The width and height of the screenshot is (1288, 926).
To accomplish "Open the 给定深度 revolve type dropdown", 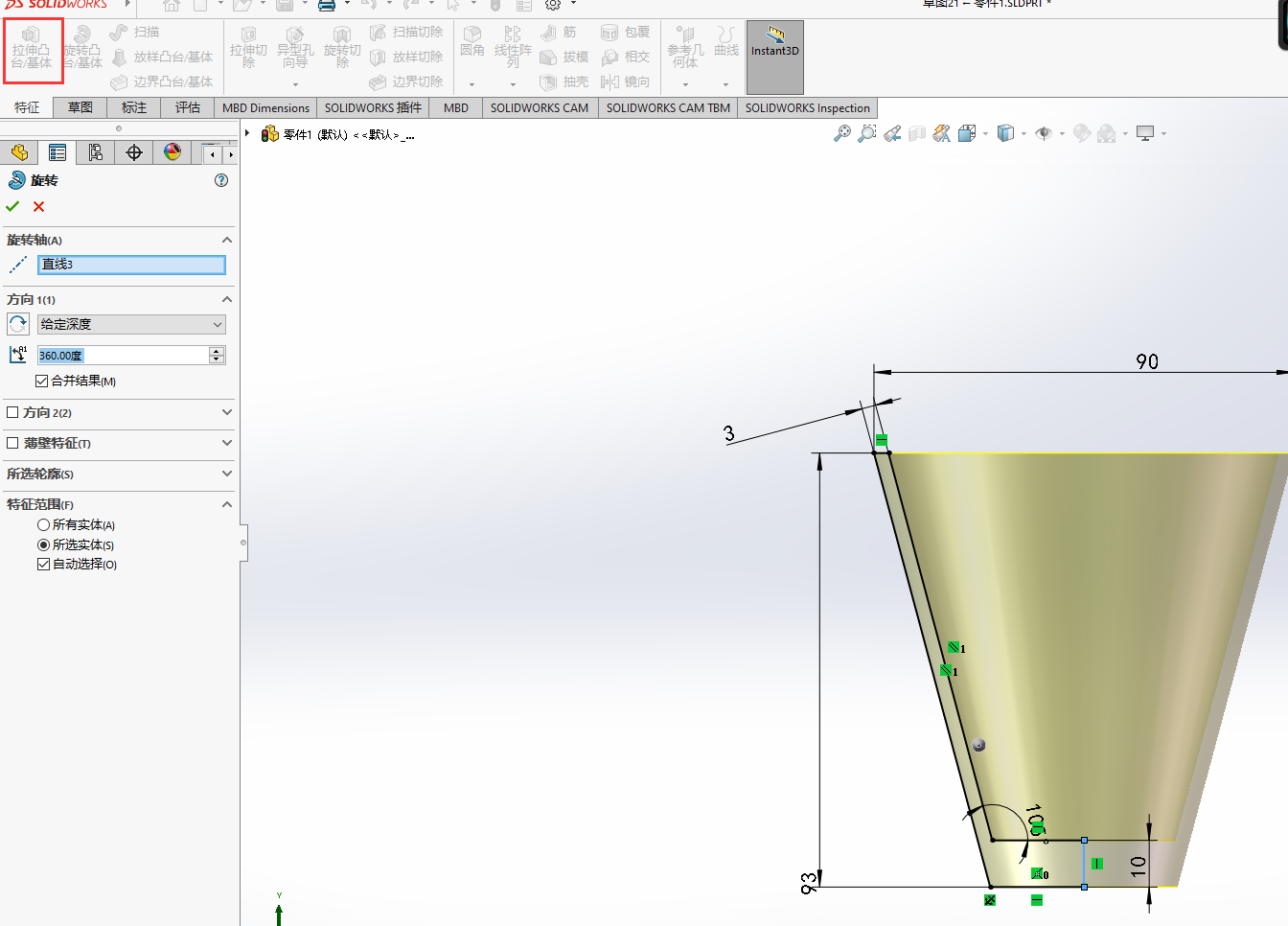I will tap(131, 325).
